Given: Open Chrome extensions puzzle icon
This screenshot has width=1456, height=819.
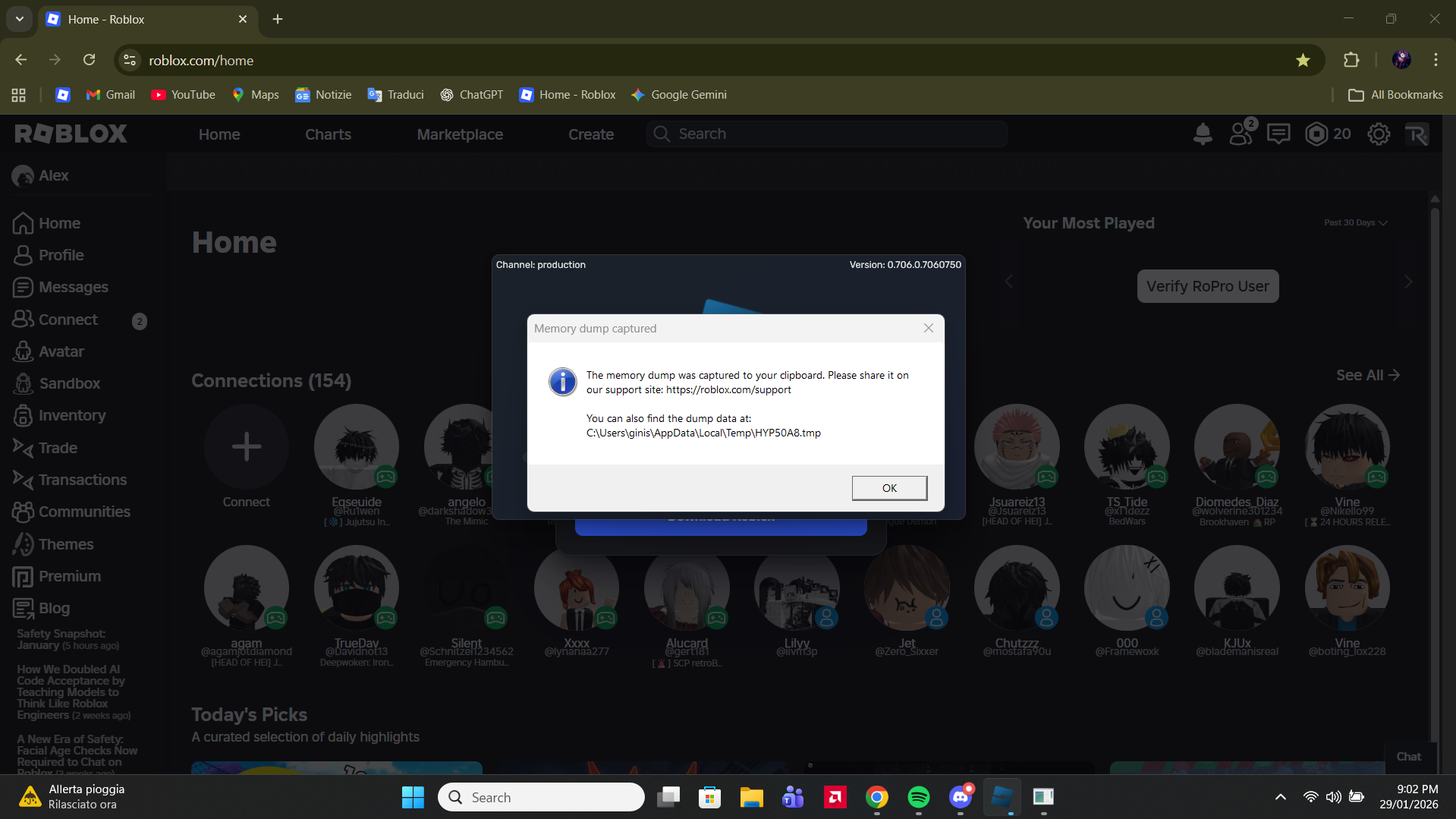Looking at the screenshot, I should pos(1351,60).
